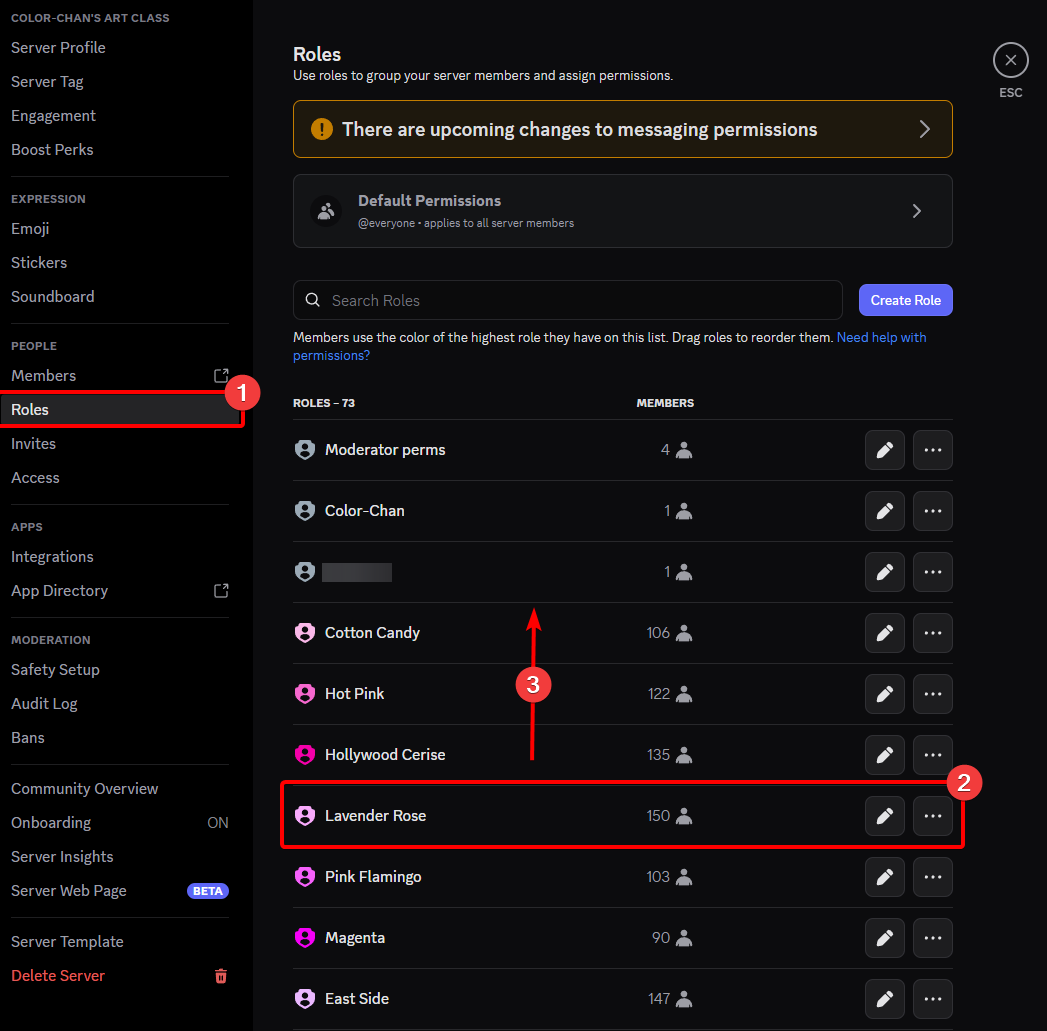This screenshot has width=1047, height=1031.
Task: Click the pink shield icon of Magenta role
Action: point(305,938)
